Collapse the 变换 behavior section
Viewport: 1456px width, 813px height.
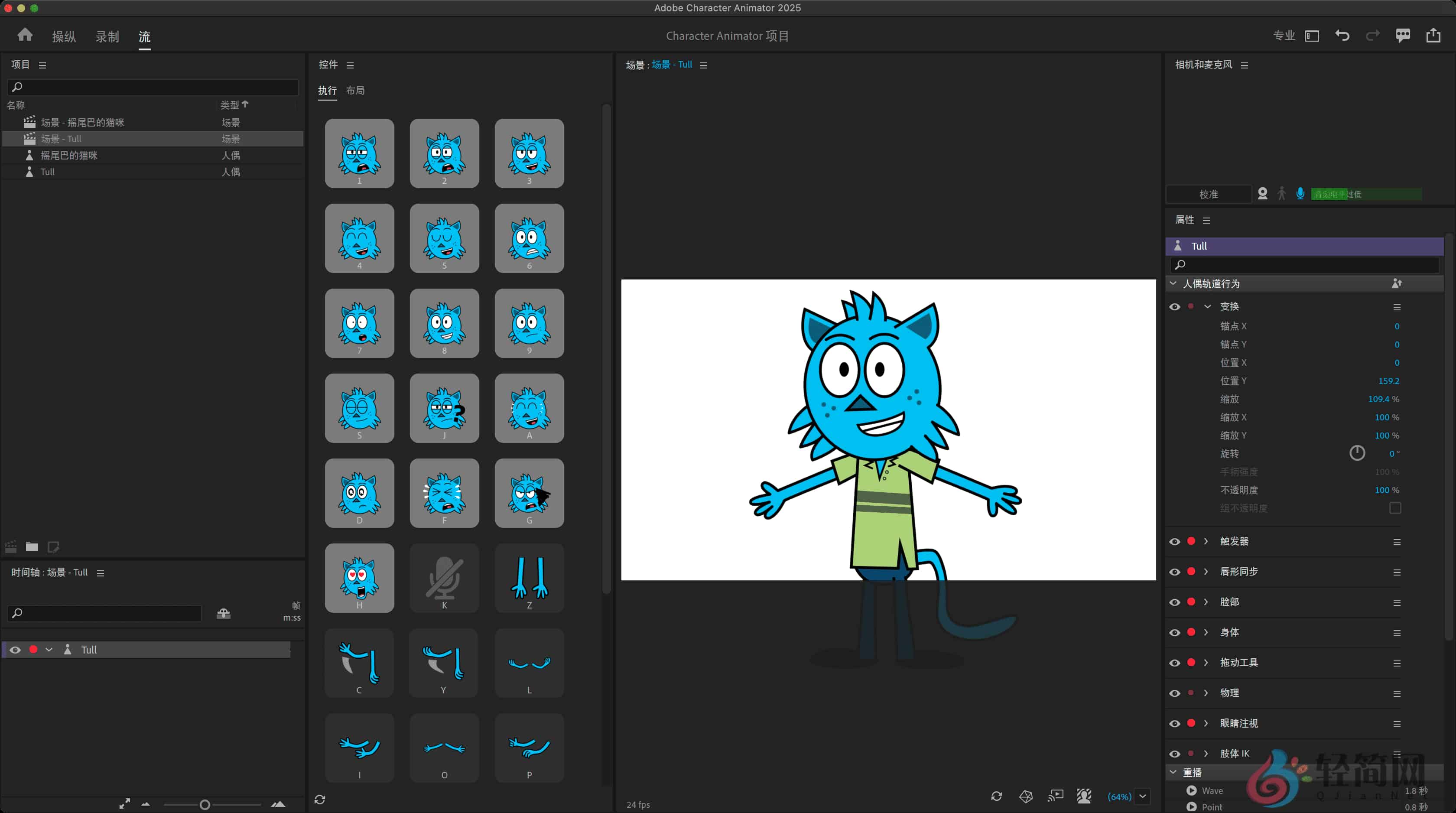[1208, 306]
